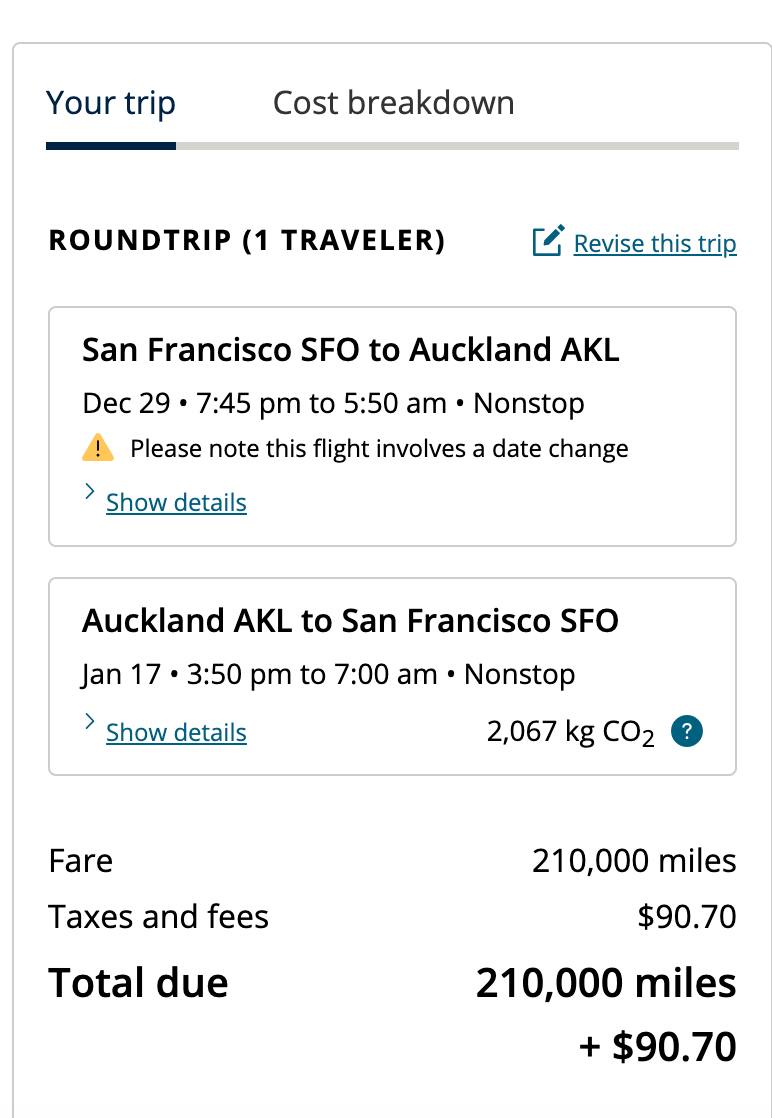Select the Your trip tab
772x1118 pixels.
(111, 103)
